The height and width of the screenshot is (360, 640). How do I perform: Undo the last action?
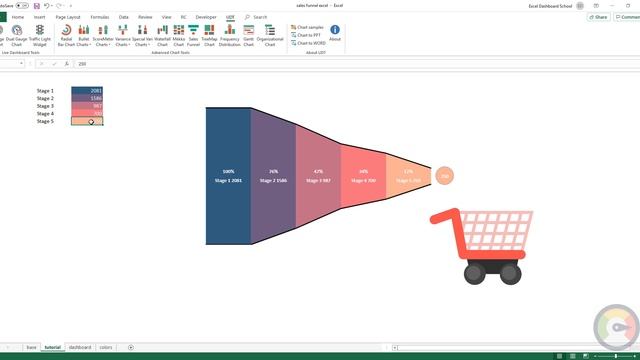click(46, 6)
